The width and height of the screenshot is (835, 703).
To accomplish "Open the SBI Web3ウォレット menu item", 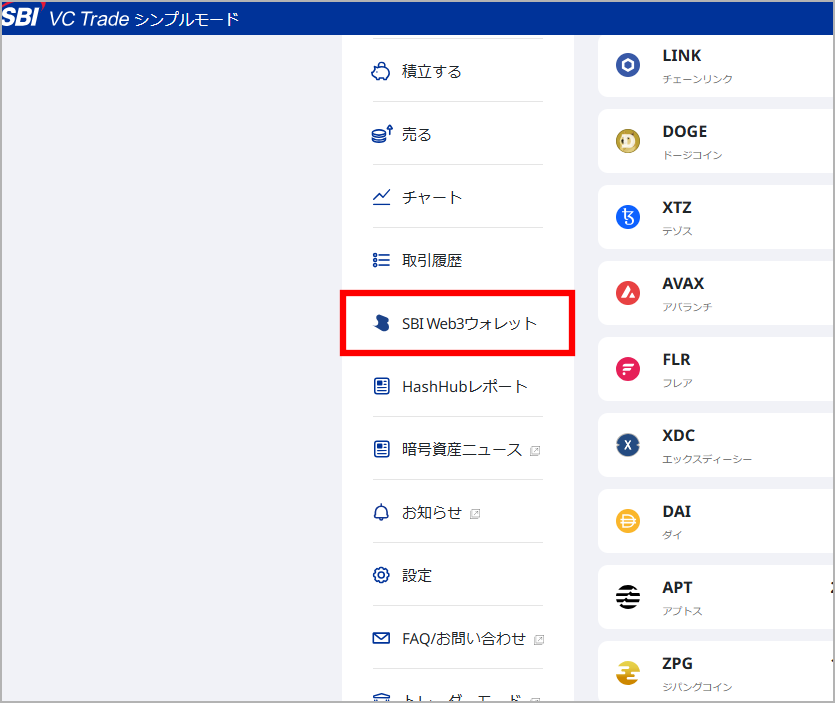I will (x=469, y=323).
